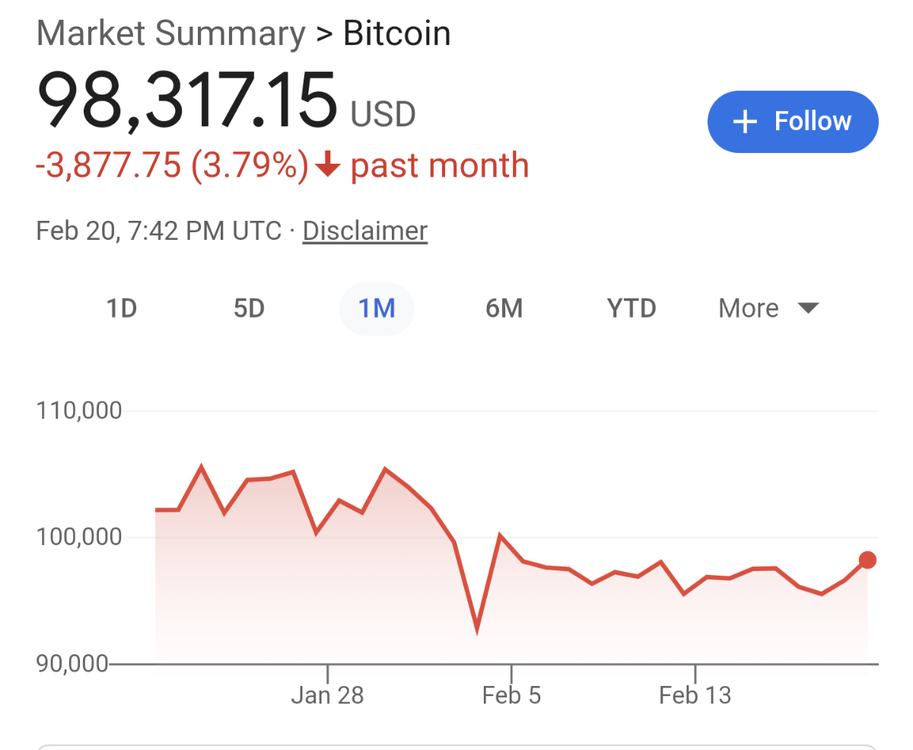This screenshot has height=750, width=913.
Task: Click the Jan 28 date axis label
Action: pos(327,695)
